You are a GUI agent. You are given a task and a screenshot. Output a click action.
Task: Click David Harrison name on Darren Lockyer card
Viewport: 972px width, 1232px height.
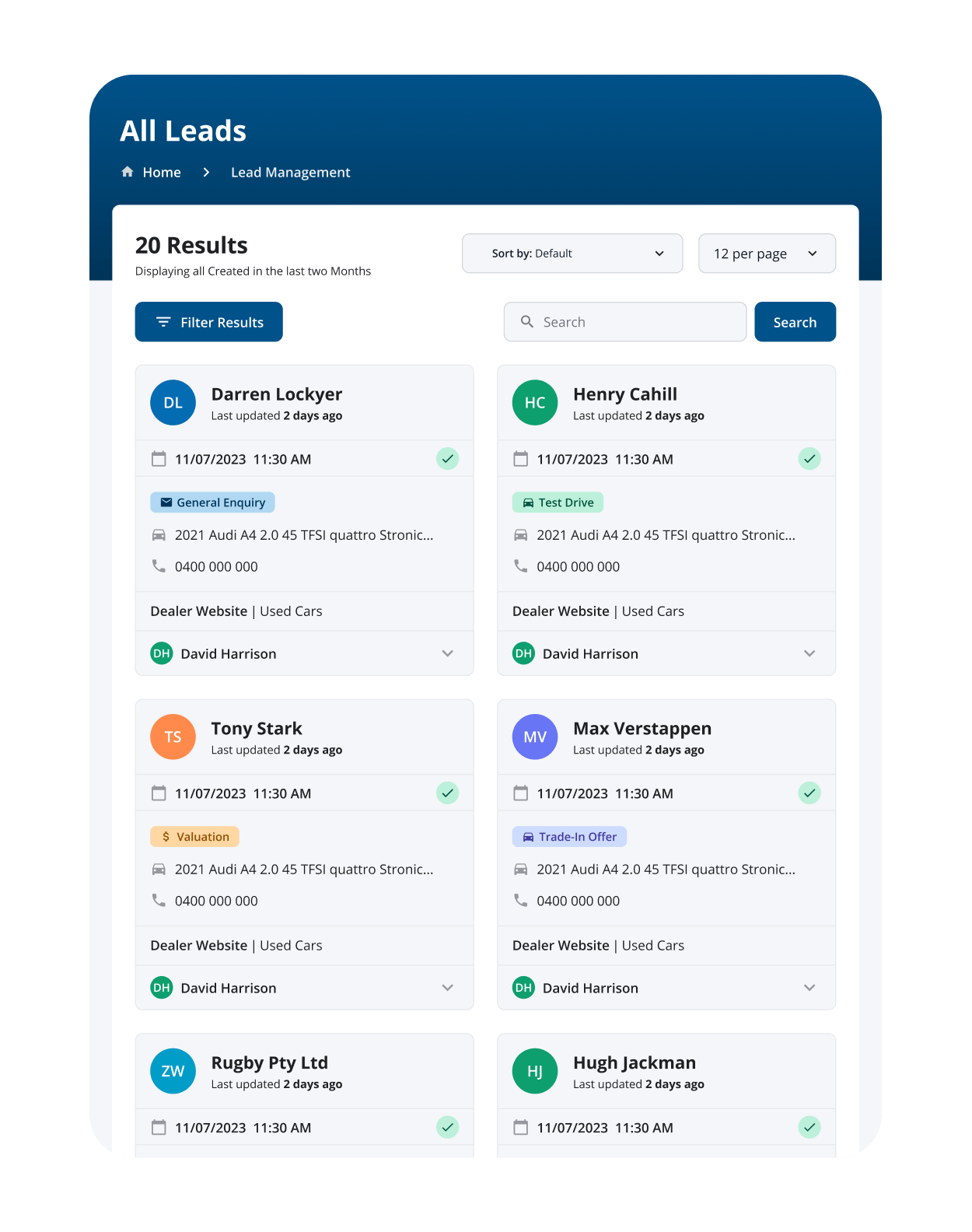[x=229, y=654]
